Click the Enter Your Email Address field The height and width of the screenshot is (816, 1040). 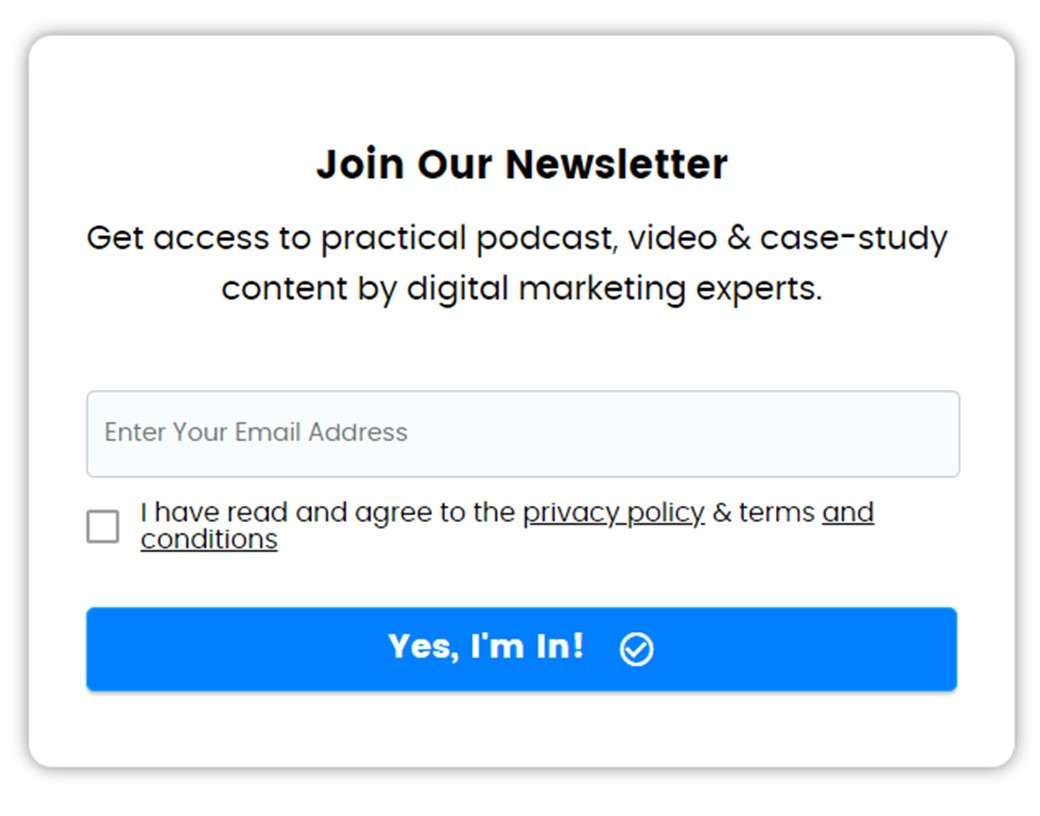coord(523,434)
